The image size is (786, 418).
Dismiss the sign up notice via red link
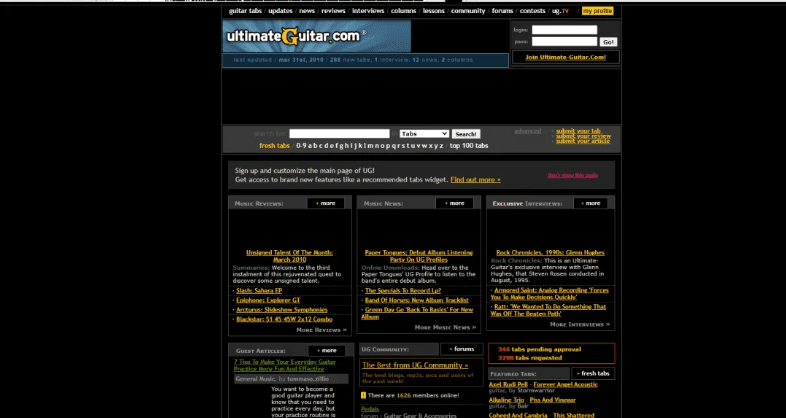(572, 175)
